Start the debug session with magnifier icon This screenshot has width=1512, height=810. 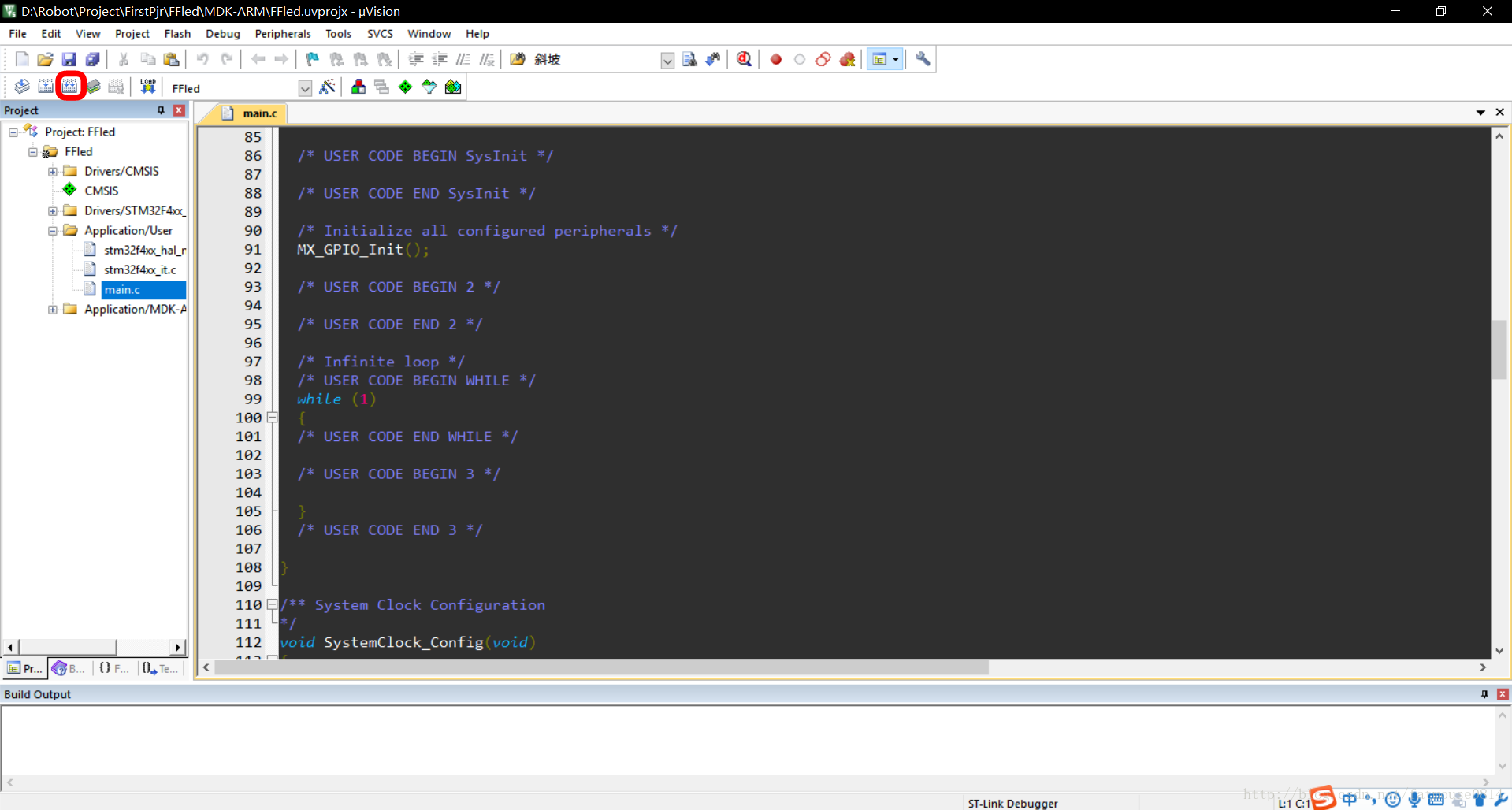point(744,59)
